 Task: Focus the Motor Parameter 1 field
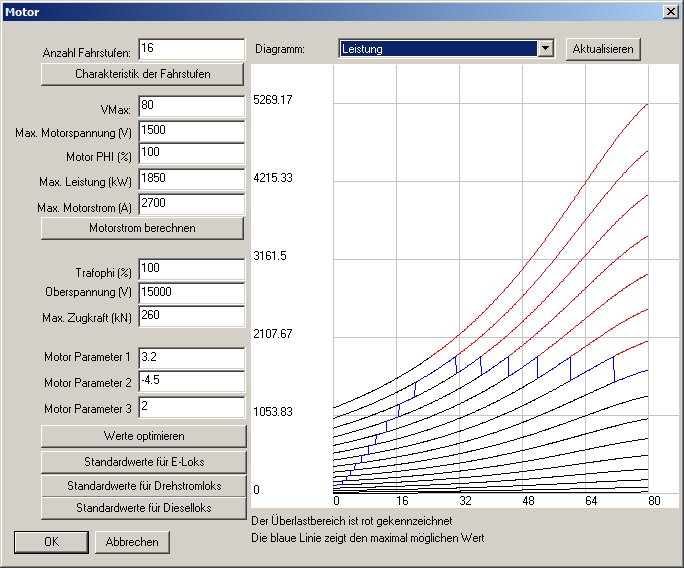(192, 358)
